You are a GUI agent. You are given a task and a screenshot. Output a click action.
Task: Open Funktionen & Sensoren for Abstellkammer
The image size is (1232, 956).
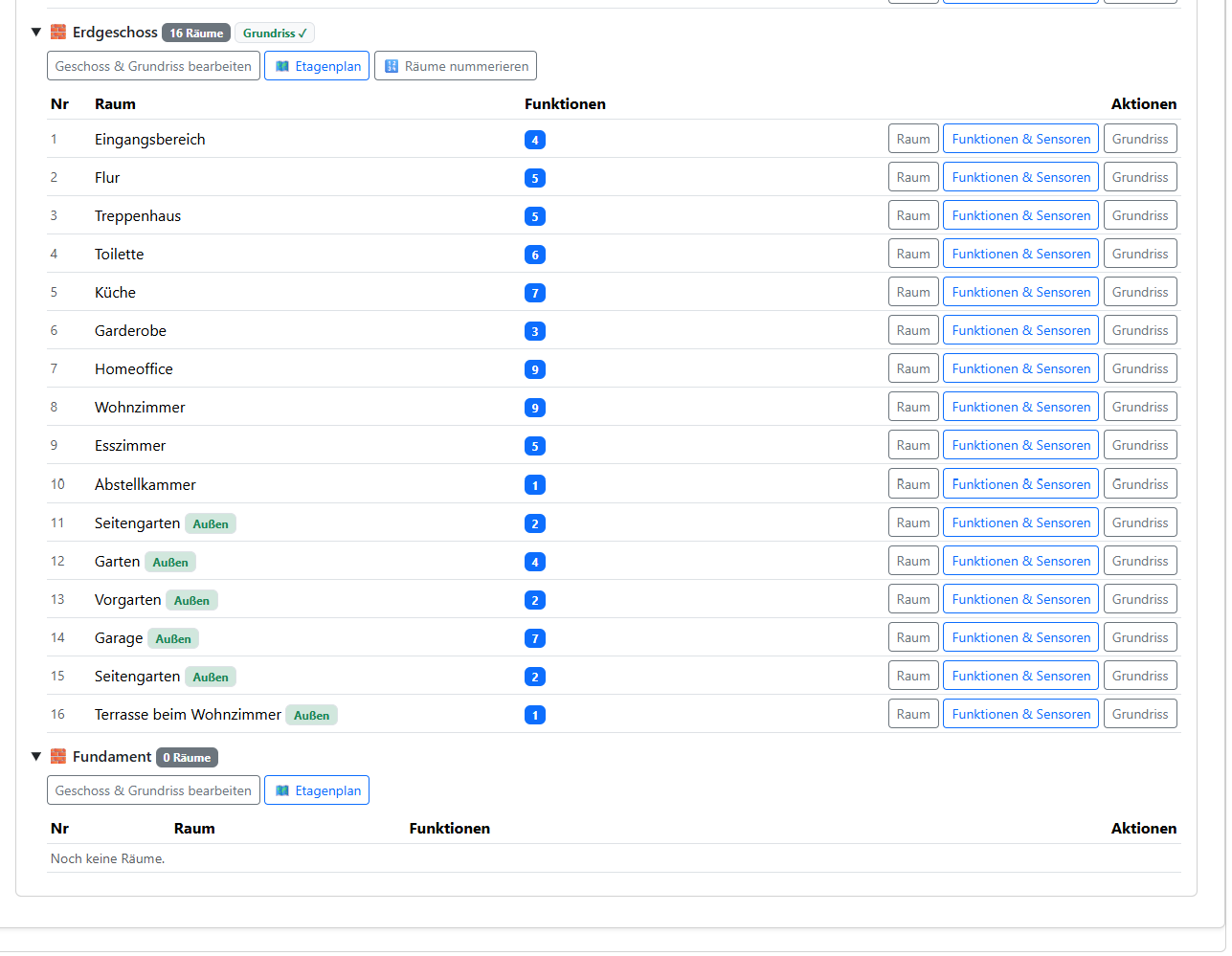point(1020,484)
